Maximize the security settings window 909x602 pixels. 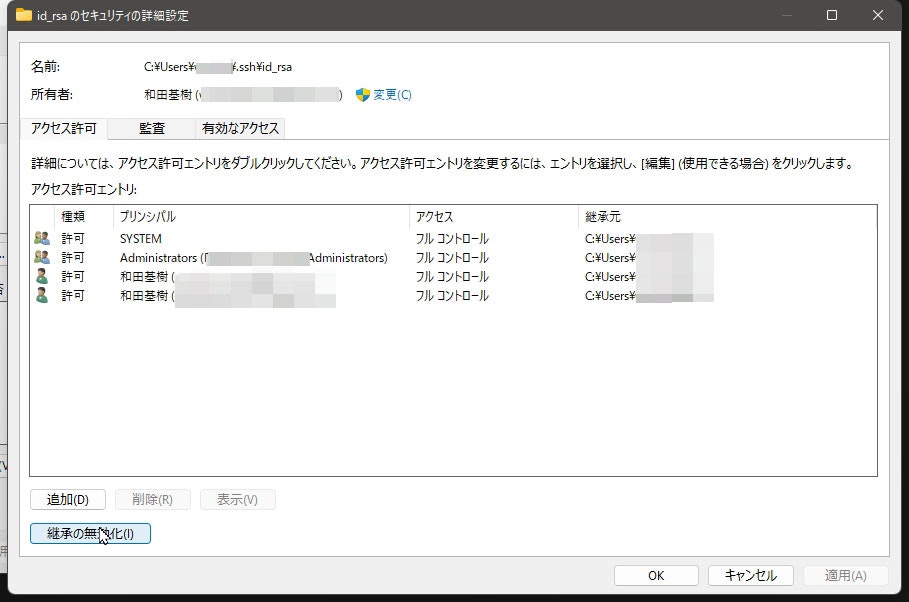coord(832,15)
